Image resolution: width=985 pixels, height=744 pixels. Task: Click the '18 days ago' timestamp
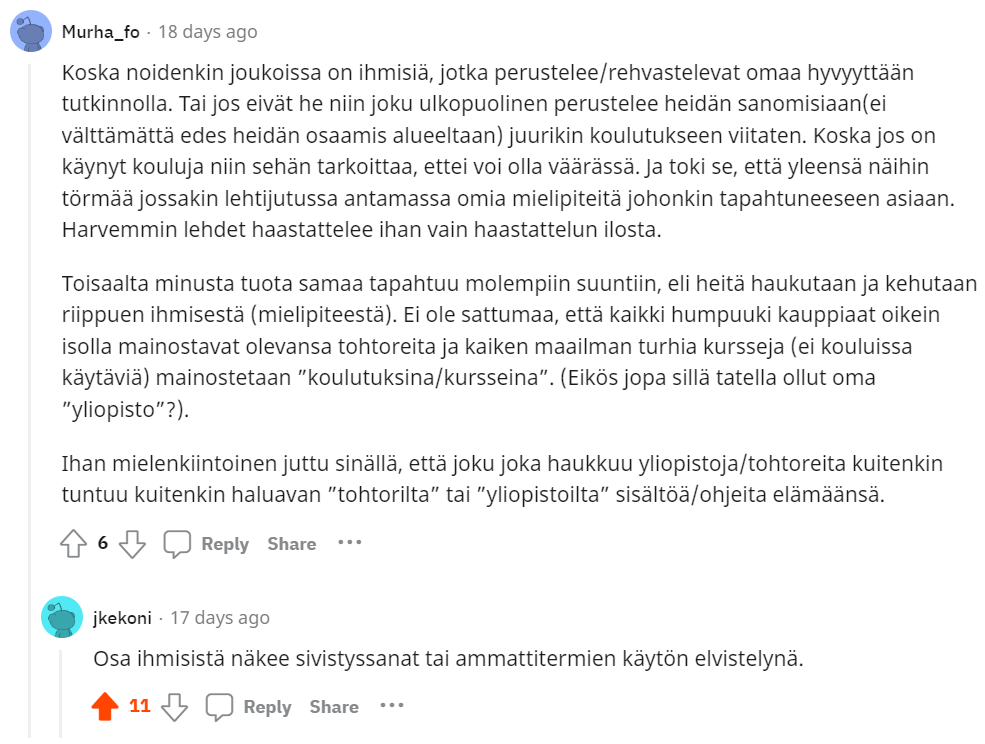coord(208,32)
